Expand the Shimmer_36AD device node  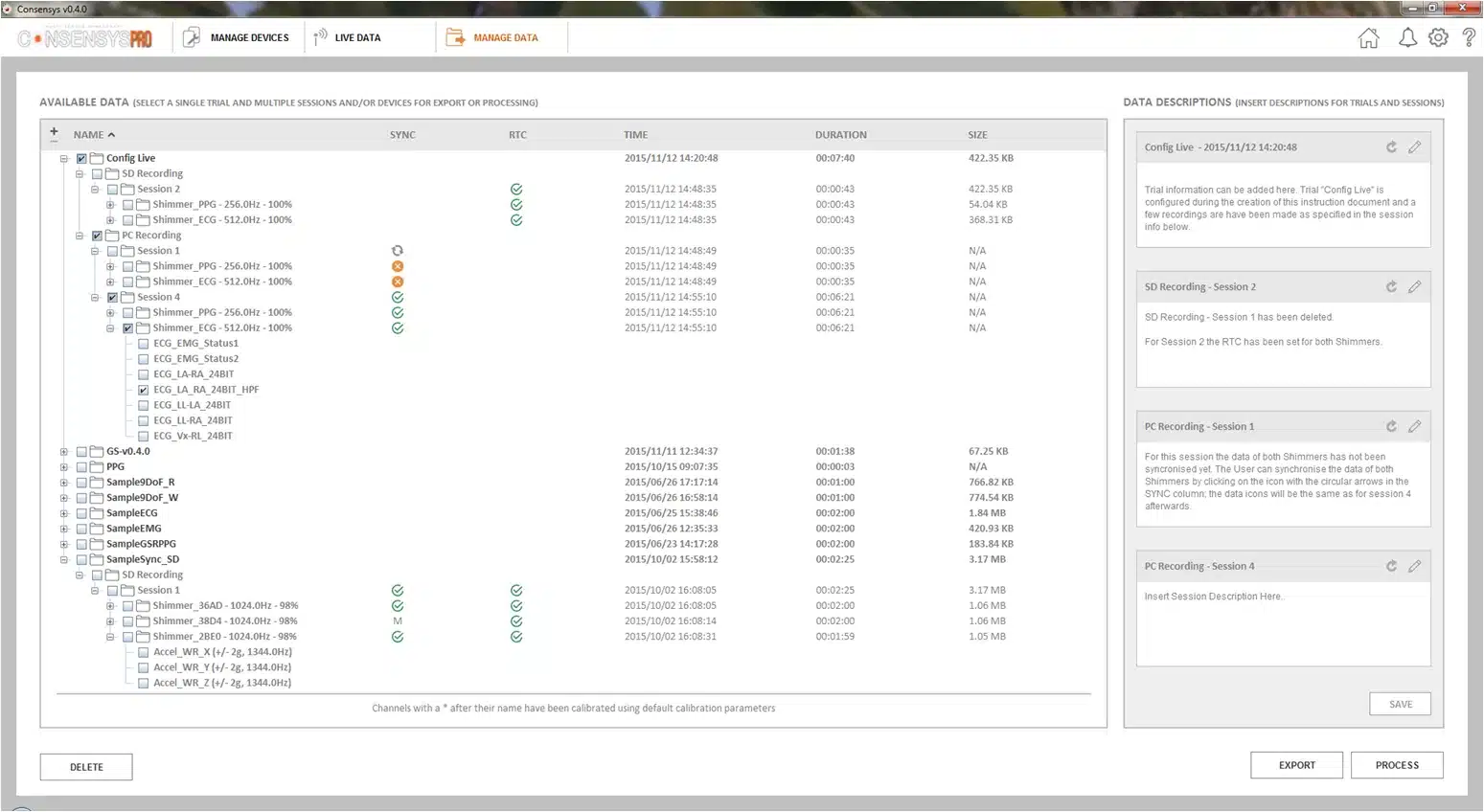(x=110, y=606)
